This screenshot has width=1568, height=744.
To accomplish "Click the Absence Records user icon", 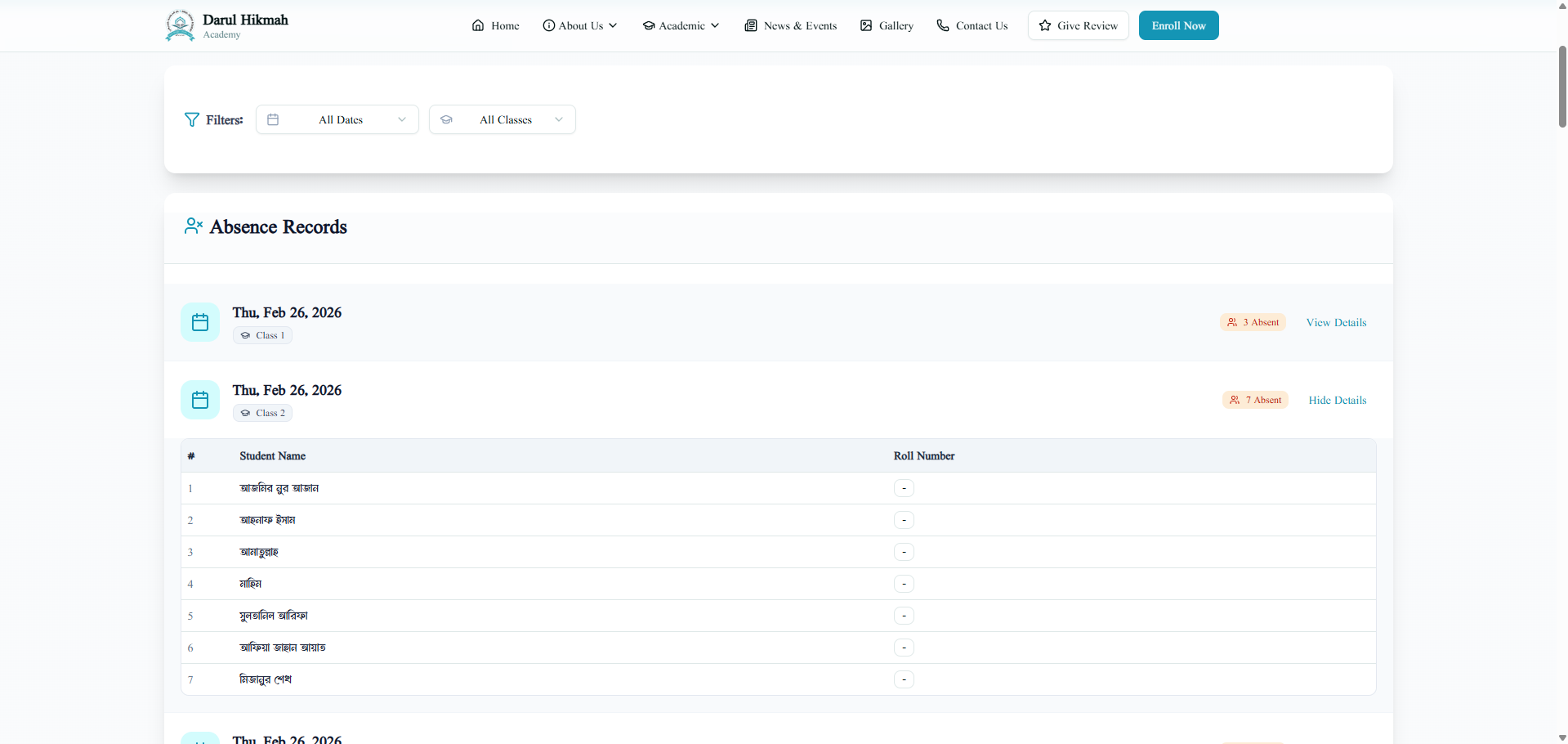I will (x=194, y=226).
